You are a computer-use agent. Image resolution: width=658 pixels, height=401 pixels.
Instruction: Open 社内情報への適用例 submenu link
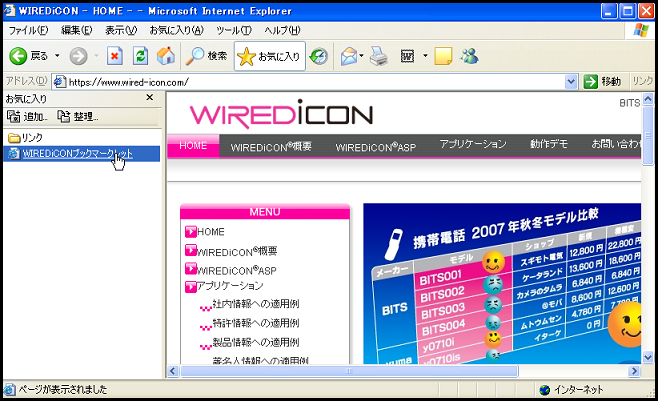(x=256, y=304)
